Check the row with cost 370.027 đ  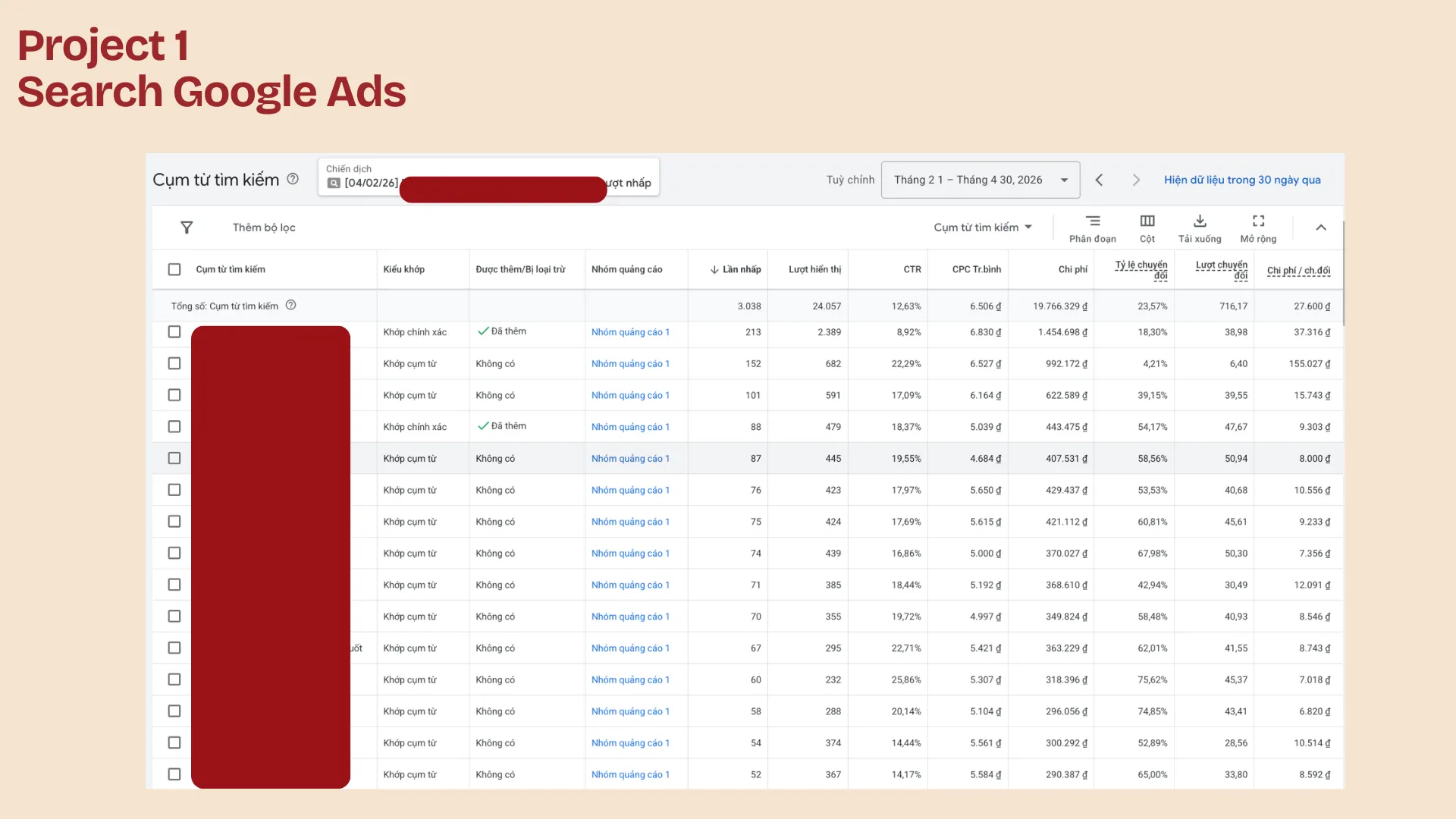[174, 554]
